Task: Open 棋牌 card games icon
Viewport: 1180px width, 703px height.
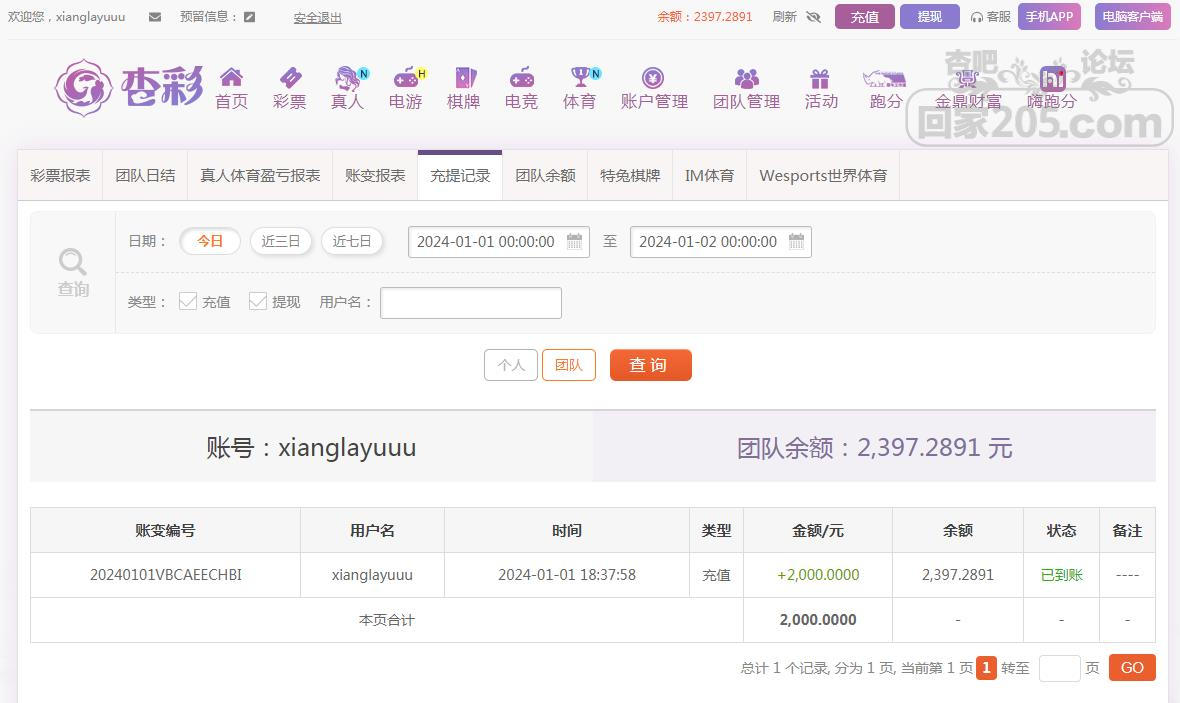Action: [x=464, y=77]
